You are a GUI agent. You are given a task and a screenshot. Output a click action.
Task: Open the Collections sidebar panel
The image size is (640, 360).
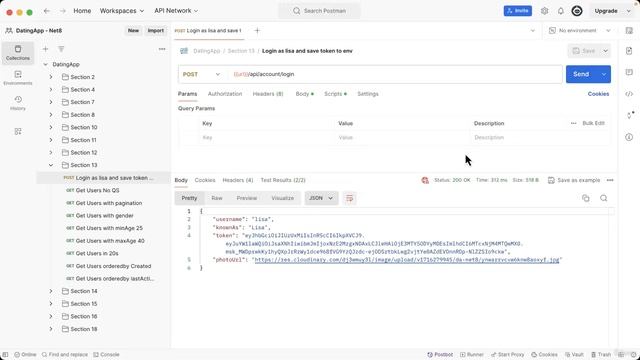click(18, 53)
